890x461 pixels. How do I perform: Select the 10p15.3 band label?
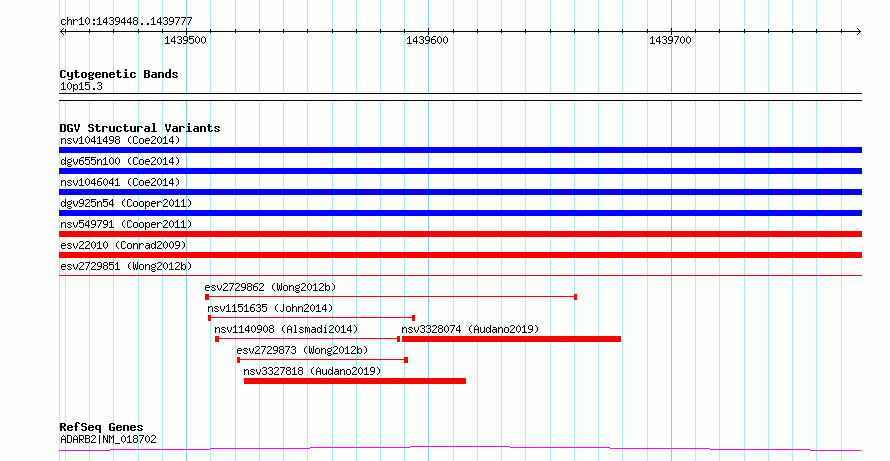(81, 87)
